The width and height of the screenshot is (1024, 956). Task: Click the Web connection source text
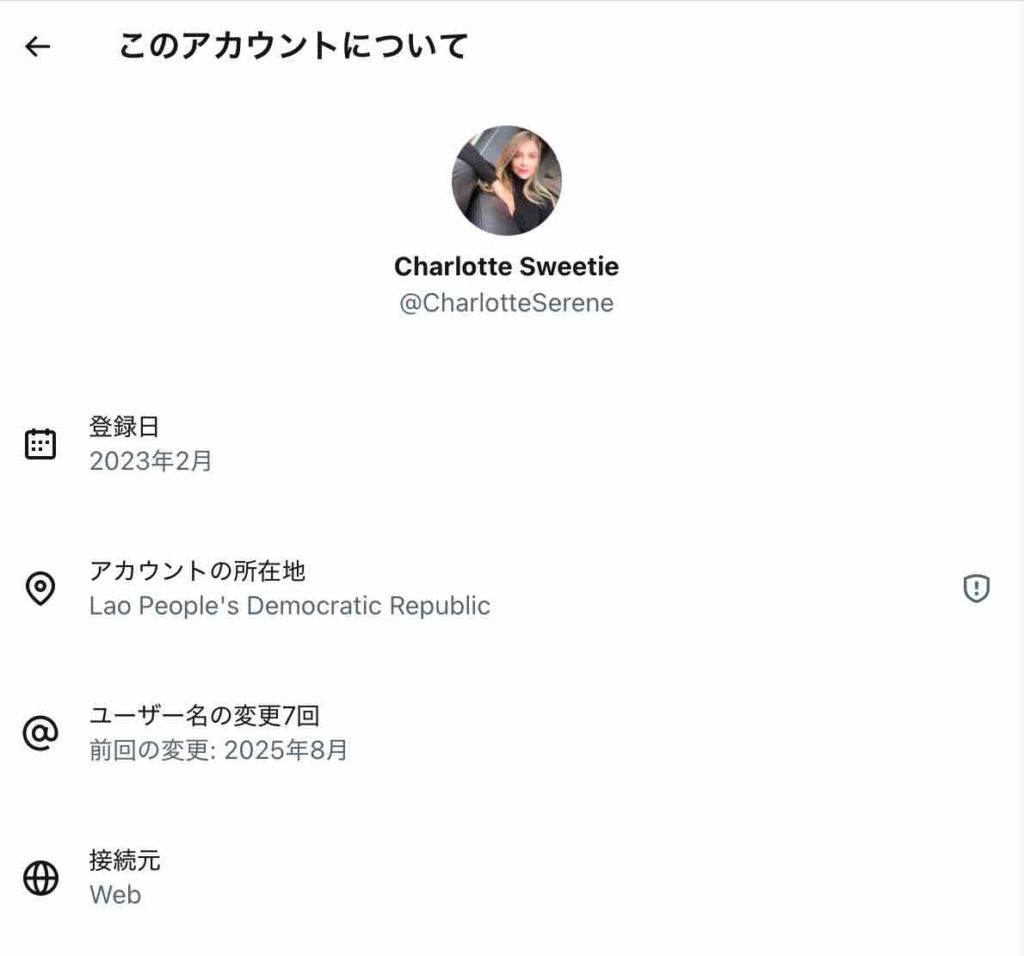(115, 895)
